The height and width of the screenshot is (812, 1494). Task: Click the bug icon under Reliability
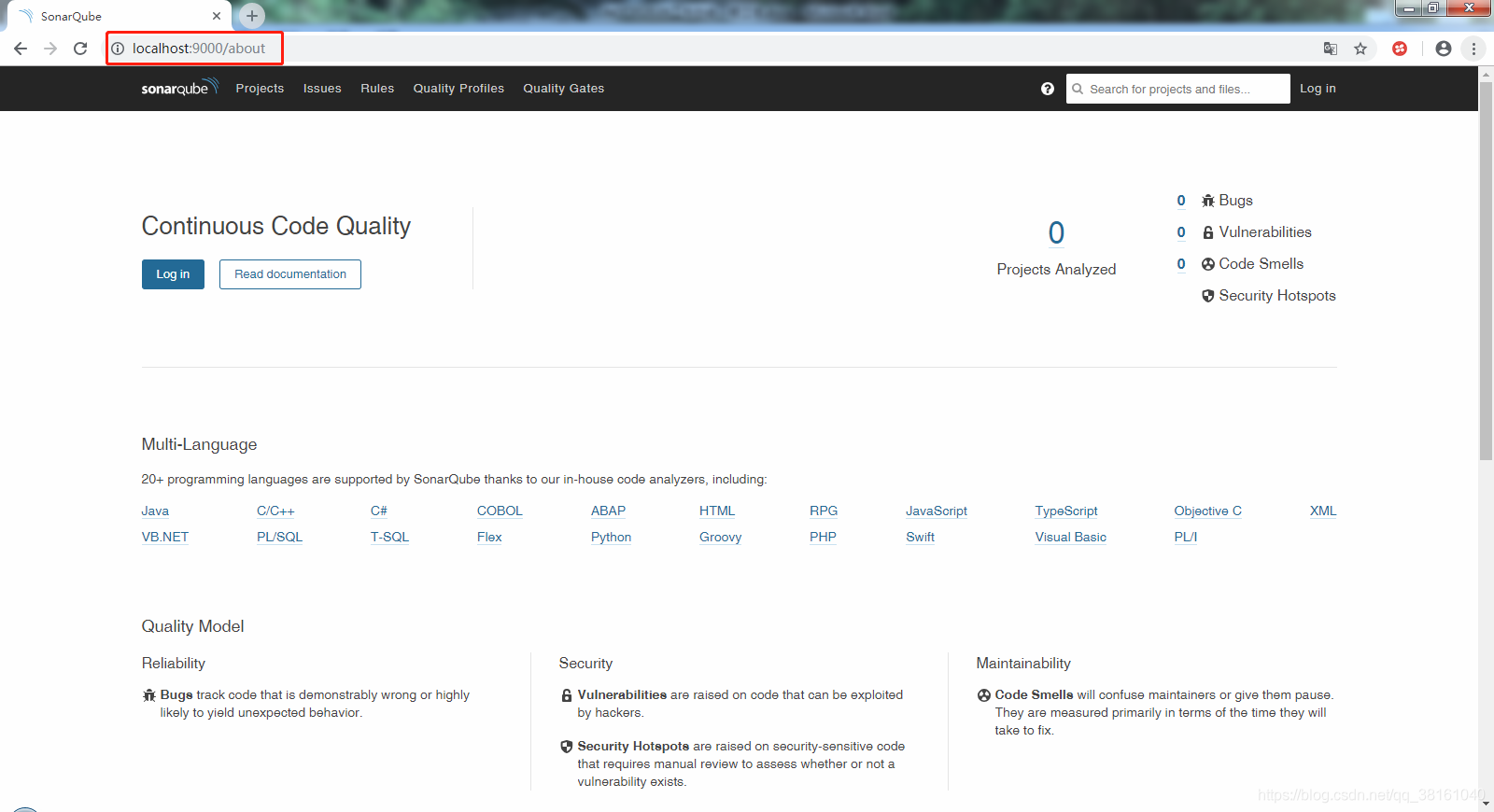point(149,695)
